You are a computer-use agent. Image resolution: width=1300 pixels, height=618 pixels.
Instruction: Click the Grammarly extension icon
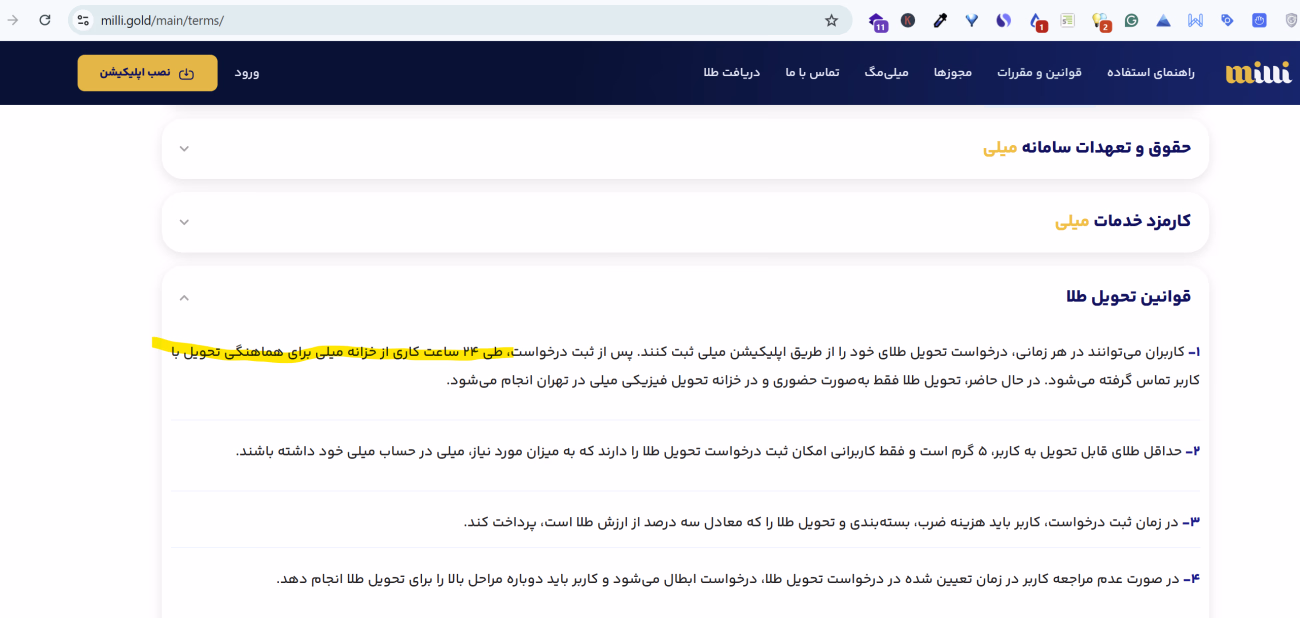coord(1131,20)
